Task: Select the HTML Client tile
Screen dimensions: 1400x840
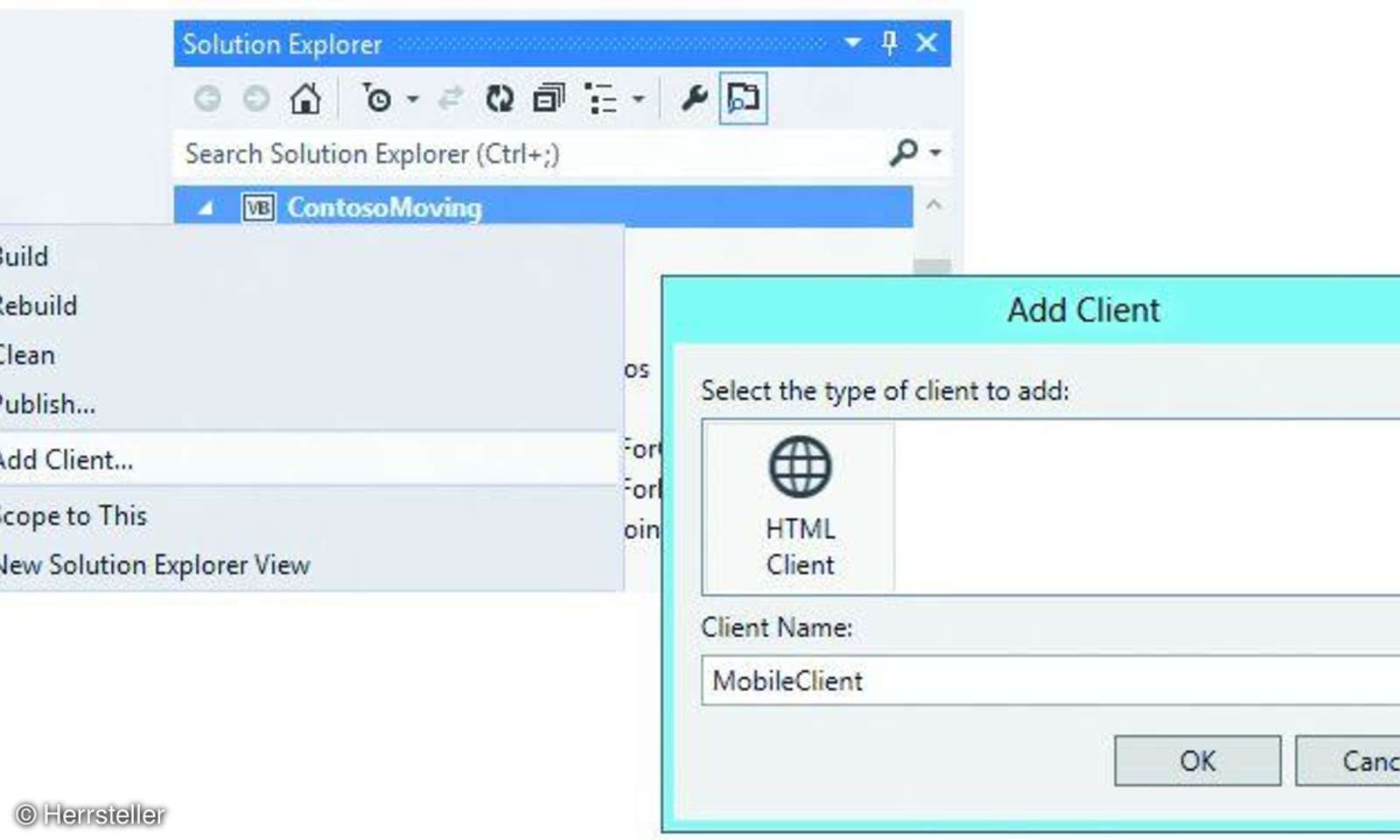Action: (797, 506)
